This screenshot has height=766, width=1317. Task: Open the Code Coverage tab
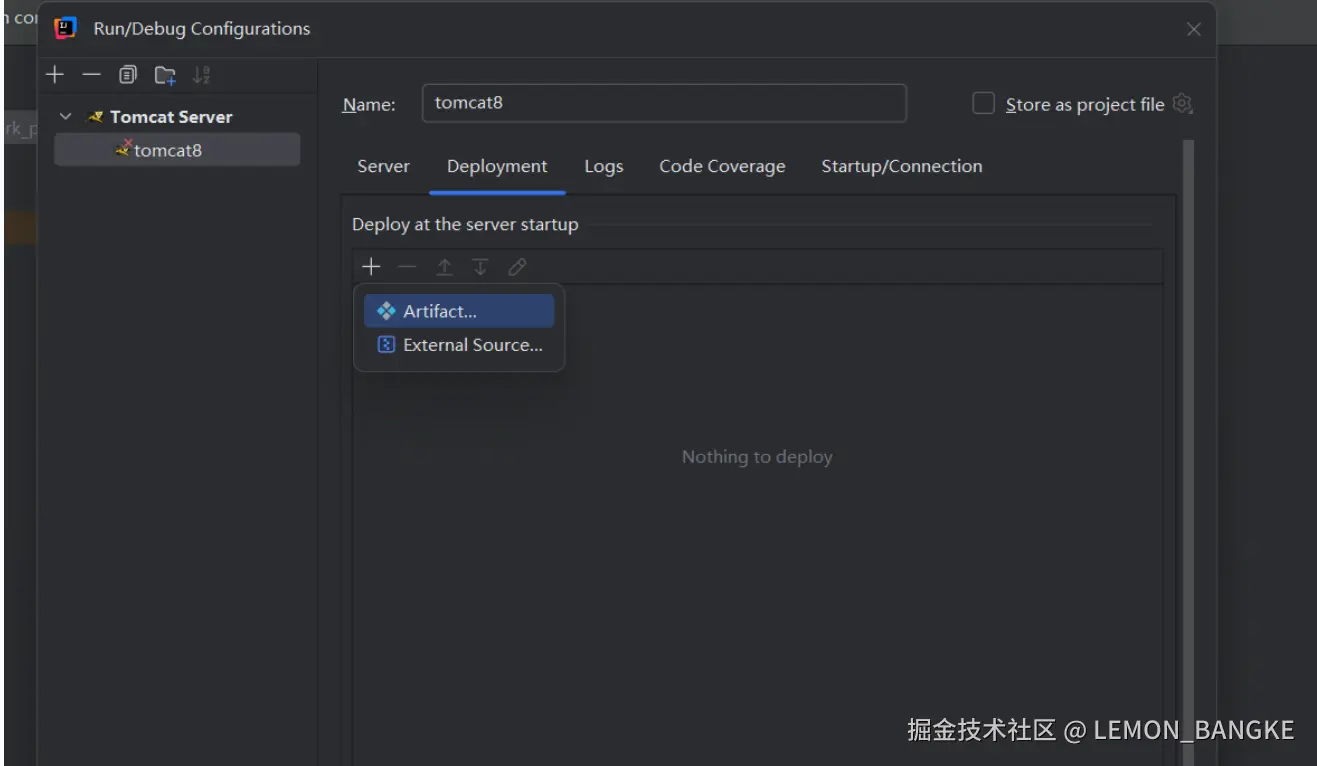point(722,167)
